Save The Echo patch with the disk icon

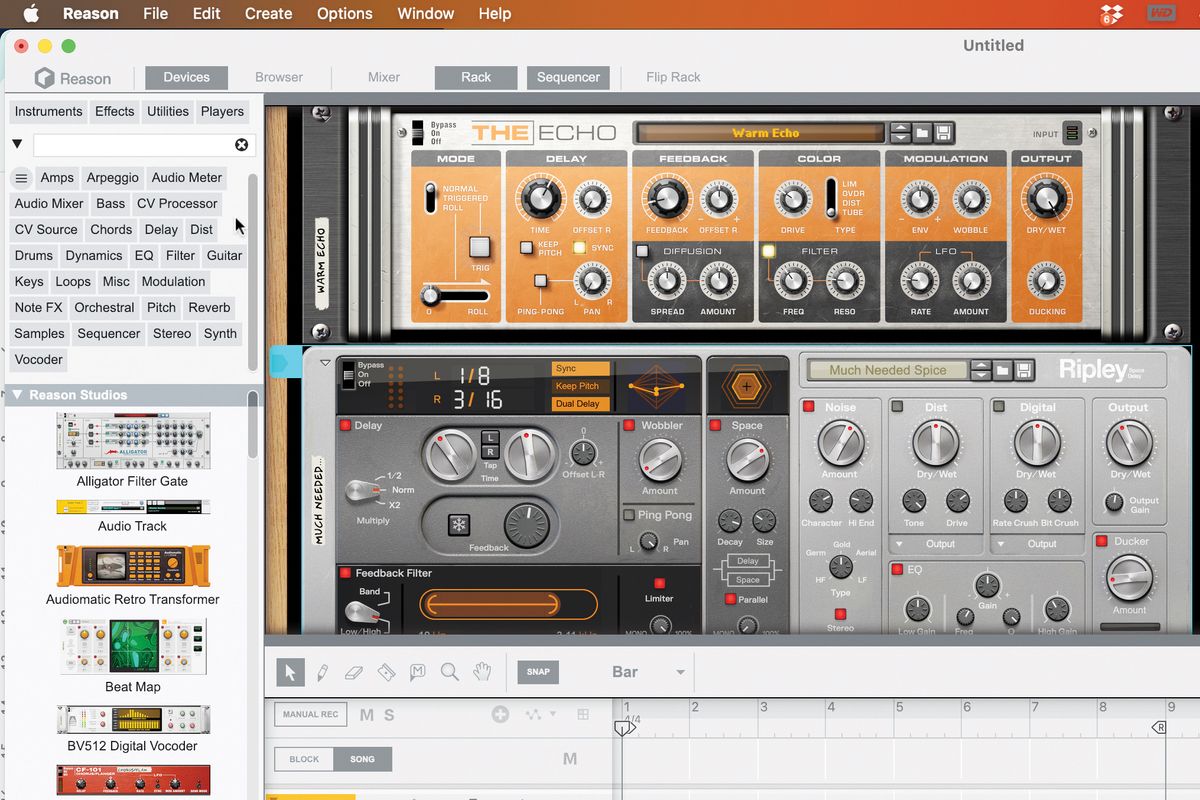[x=943, y=132]
